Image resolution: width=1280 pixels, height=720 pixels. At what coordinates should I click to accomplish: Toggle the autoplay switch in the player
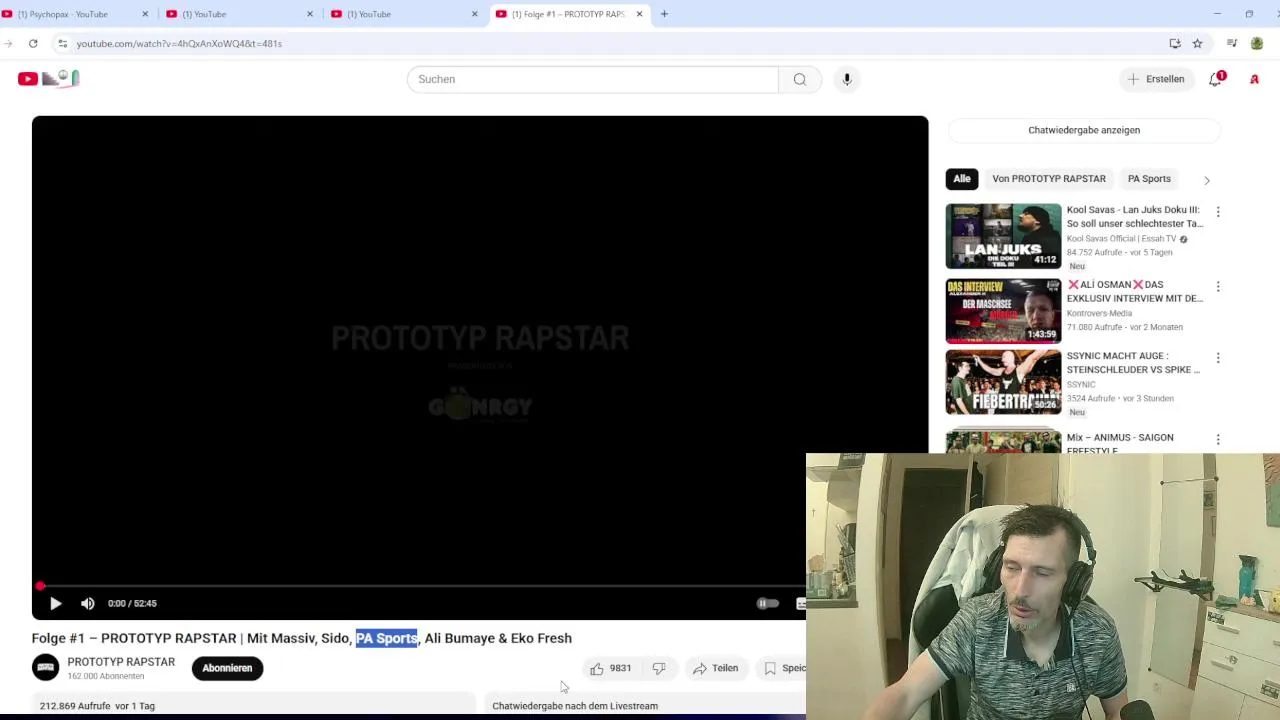tap(767, 603)
